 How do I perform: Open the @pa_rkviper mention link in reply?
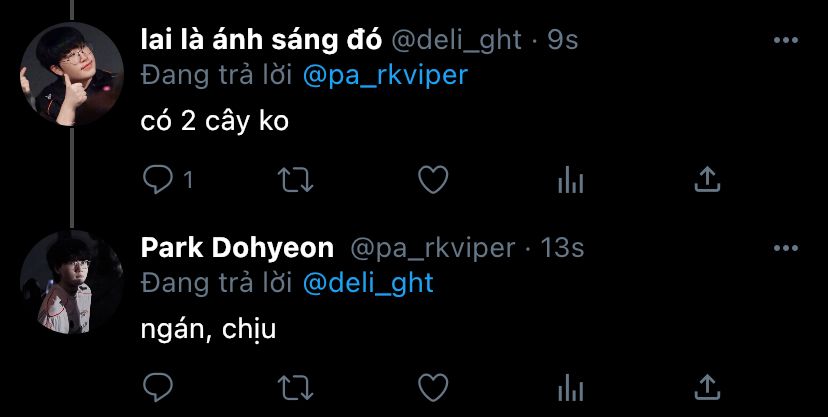385,75
